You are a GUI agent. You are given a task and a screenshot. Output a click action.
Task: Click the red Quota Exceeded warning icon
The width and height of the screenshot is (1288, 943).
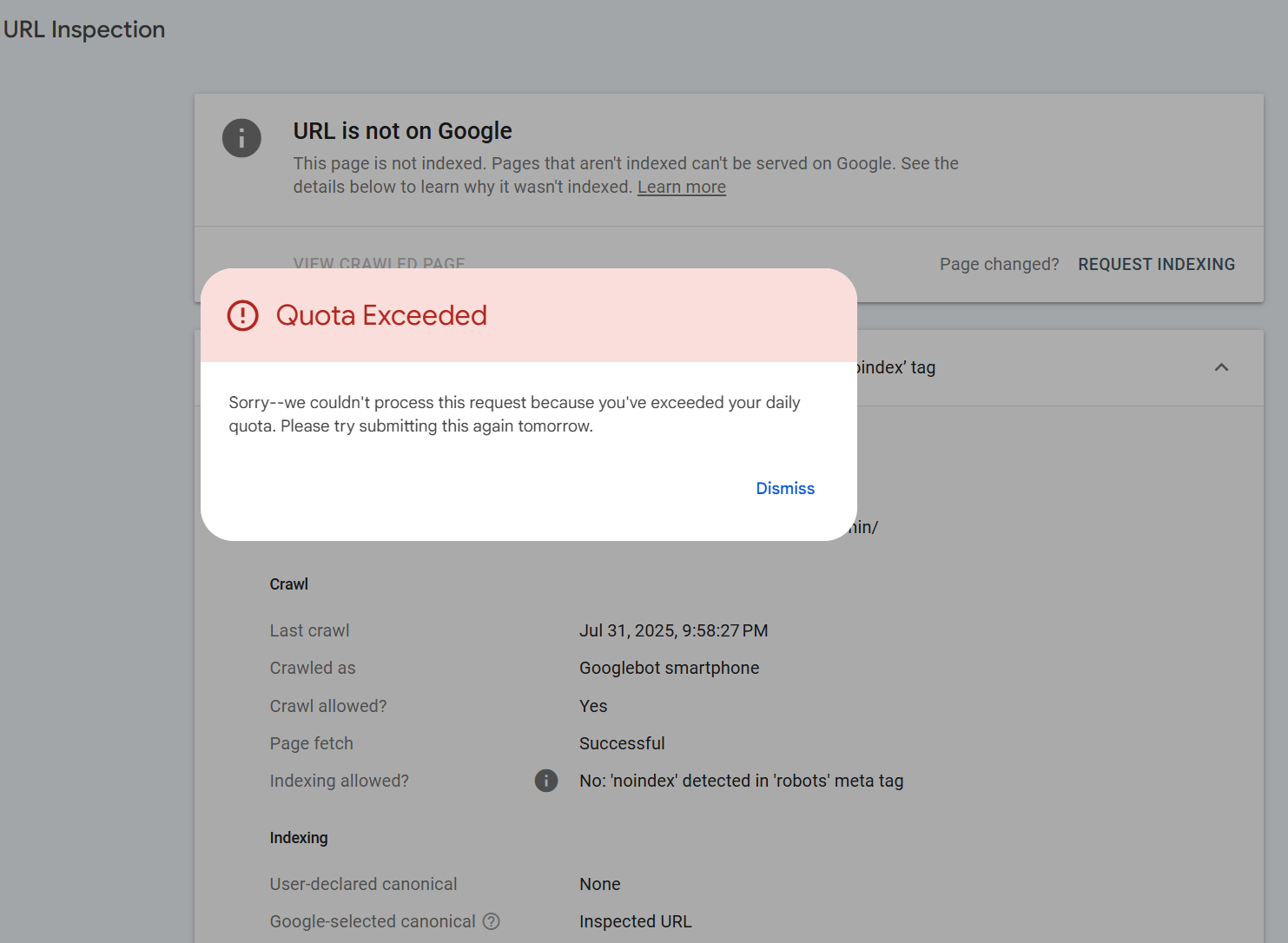pos(243,315)
